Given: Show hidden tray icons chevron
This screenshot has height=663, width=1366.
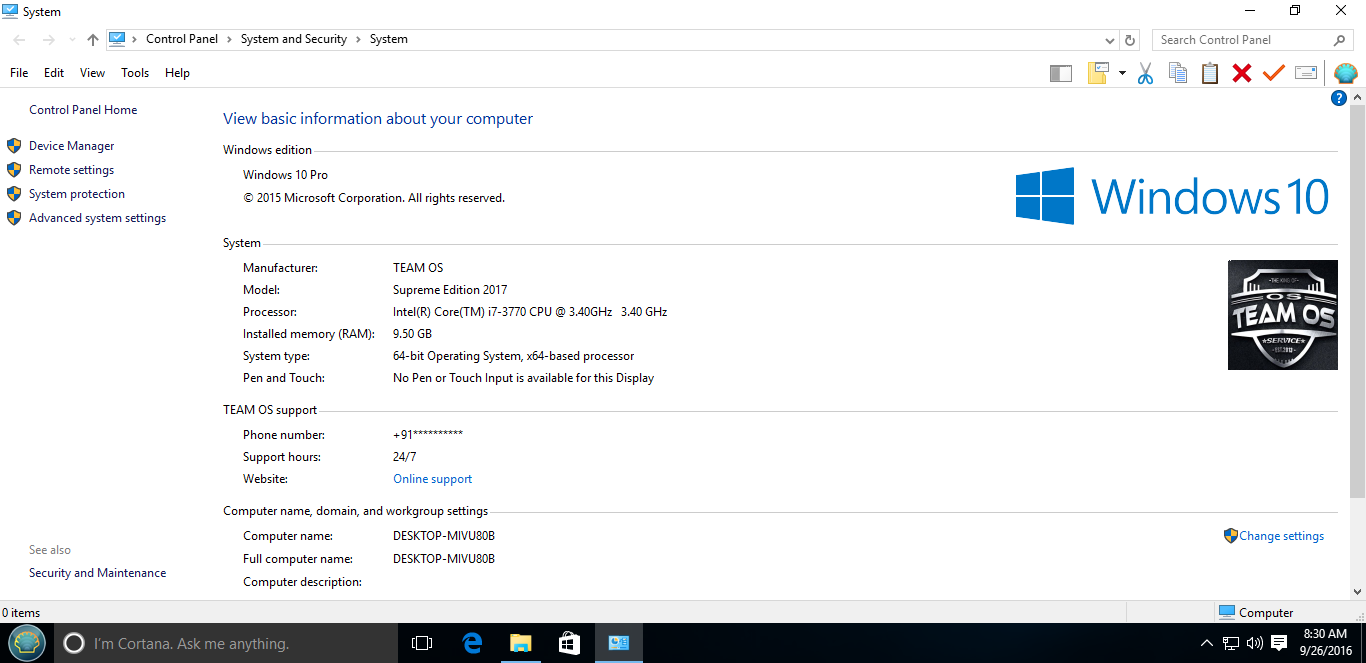Looking at the screenshot, I should (x=1207, y=643).
